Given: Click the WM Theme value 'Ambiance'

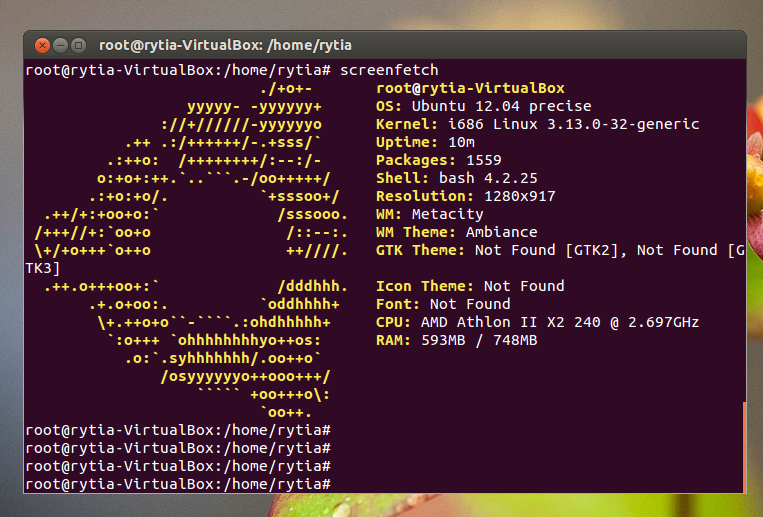Looking at the screenshot, I should coord(502,232).
